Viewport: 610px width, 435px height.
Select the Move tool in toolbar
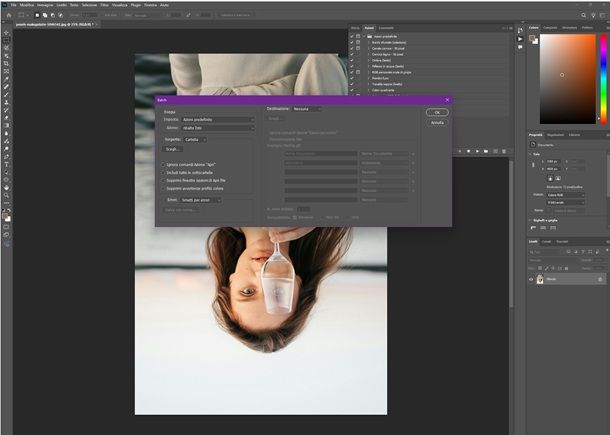(x=6, y=32)
